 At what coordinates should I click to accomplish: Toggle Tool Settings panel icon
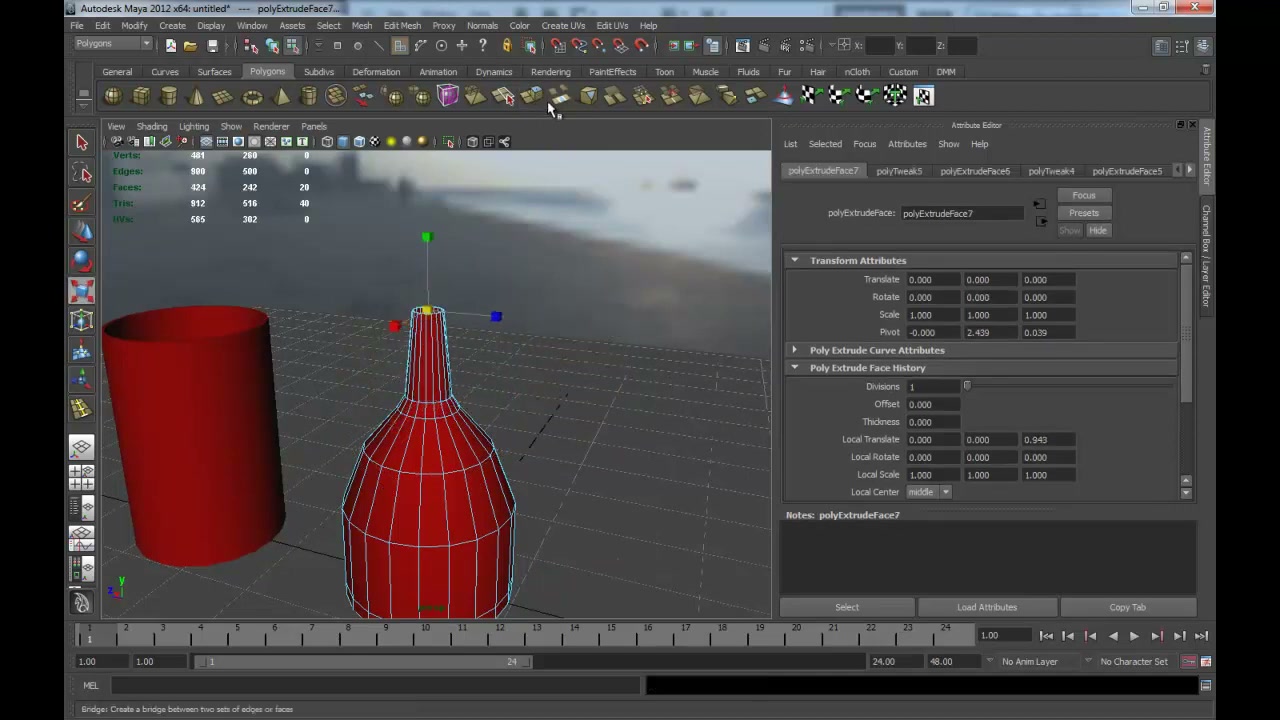tap(1182, 46)
